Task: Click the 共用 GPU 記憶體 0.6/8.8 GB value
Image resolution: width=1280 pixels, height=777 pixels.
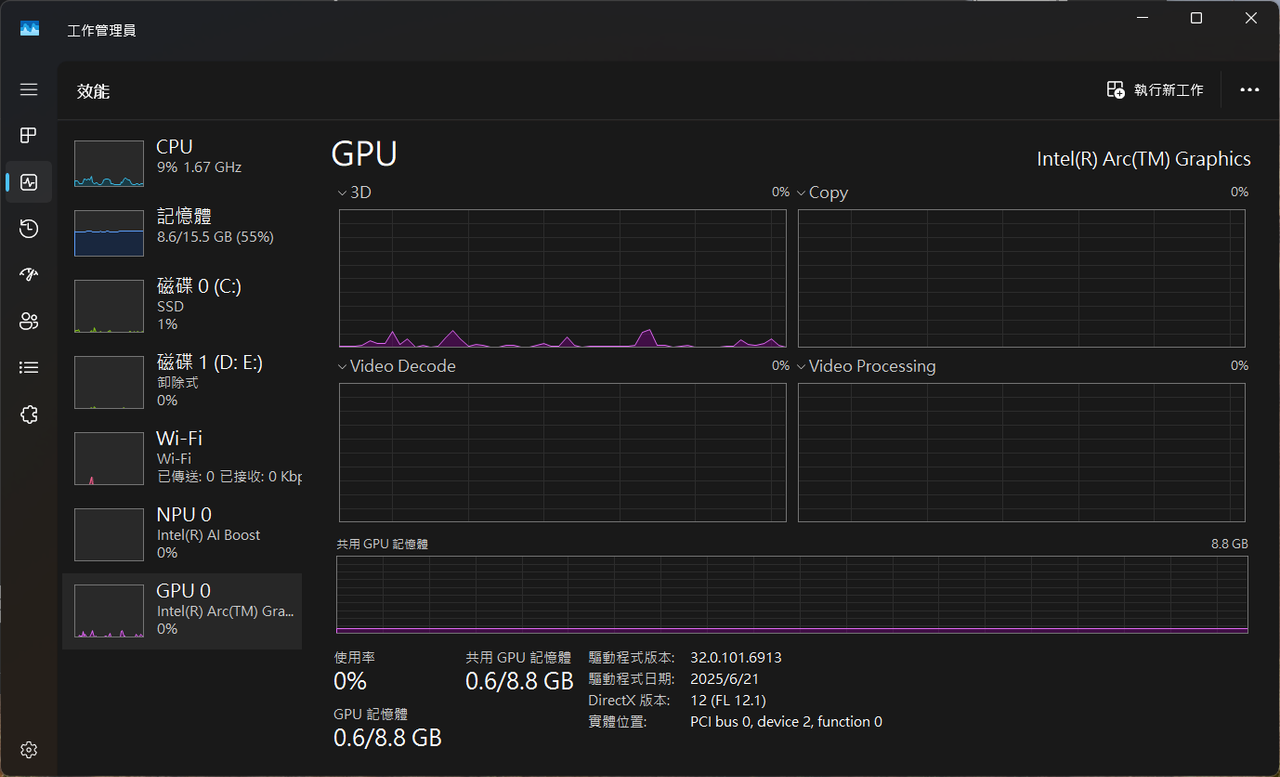Action: click(x=520, y=682)
